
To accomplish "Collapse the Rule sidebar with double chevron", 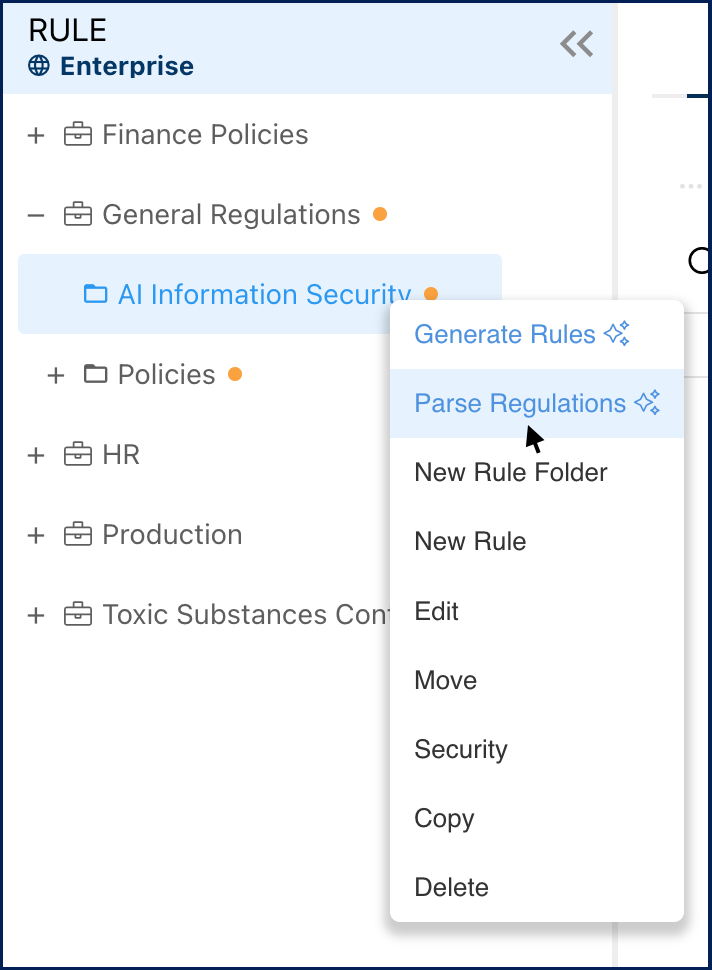I will [576, 44].
